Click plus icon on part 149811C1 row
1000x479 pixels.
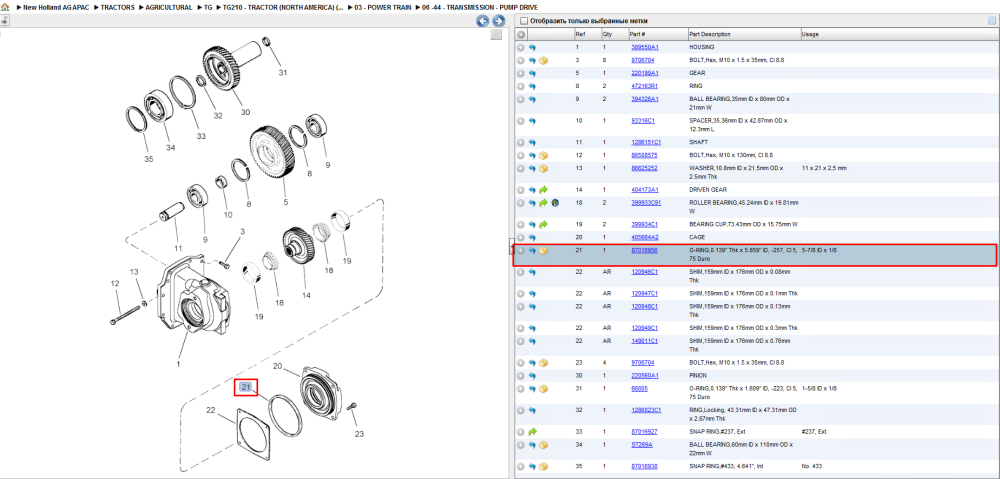[x=521, y=341]
